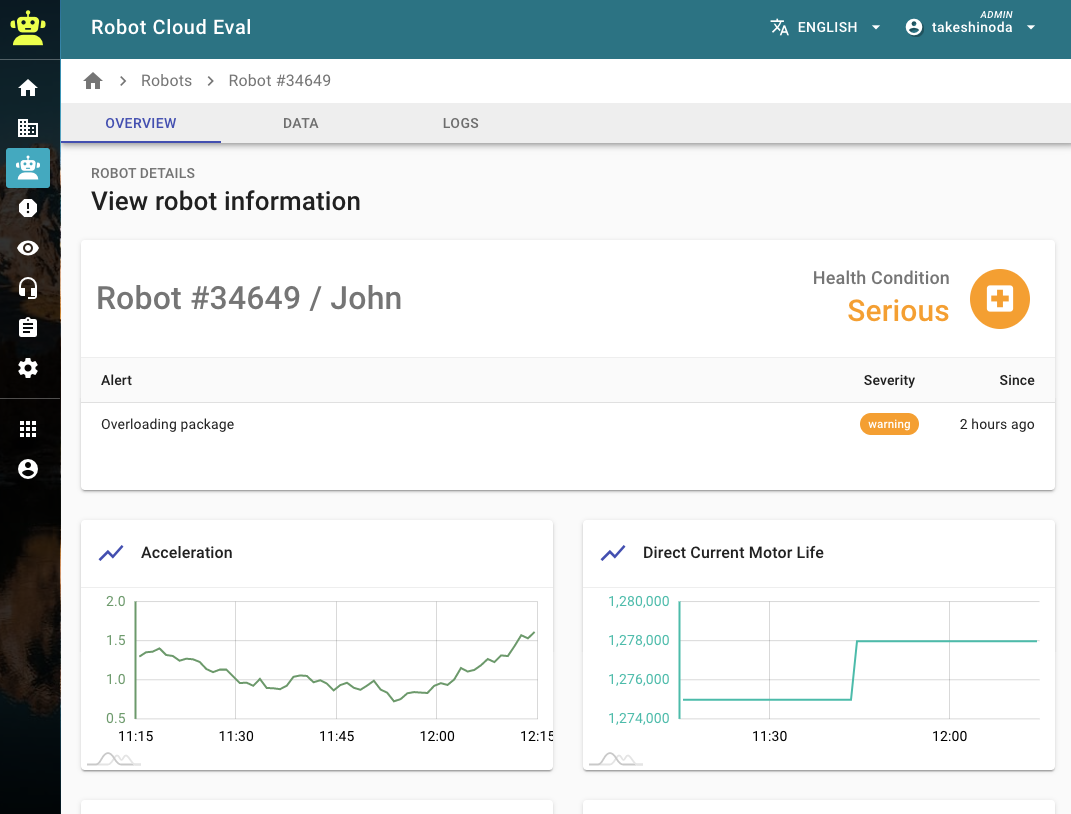
Task: Select the OVERVIEW tab
Action: point(141,123)
